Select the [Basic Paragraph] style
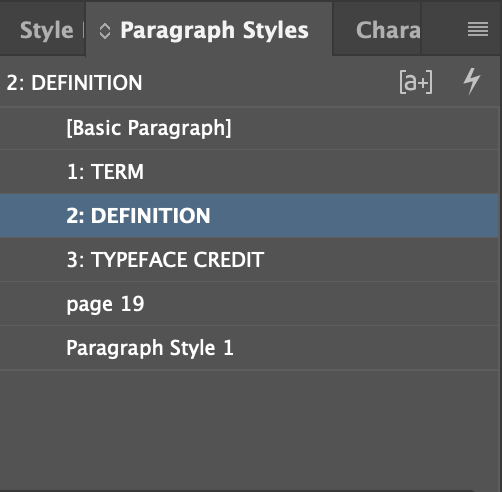Screen dimensions: 502x492 249,128
